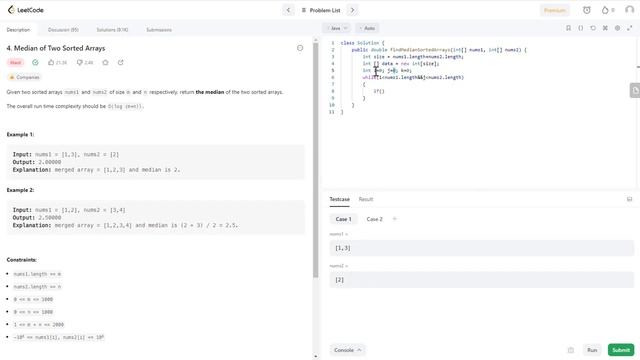The height and width of the screenshot is (360, 640).
Task: Click the streak flame icon
Action: [x=605, y=10]
